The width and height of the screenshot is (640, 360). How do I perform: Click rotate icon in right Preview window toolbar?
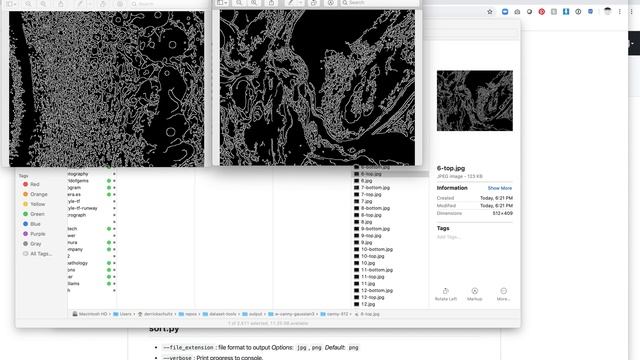click(313, 2)
